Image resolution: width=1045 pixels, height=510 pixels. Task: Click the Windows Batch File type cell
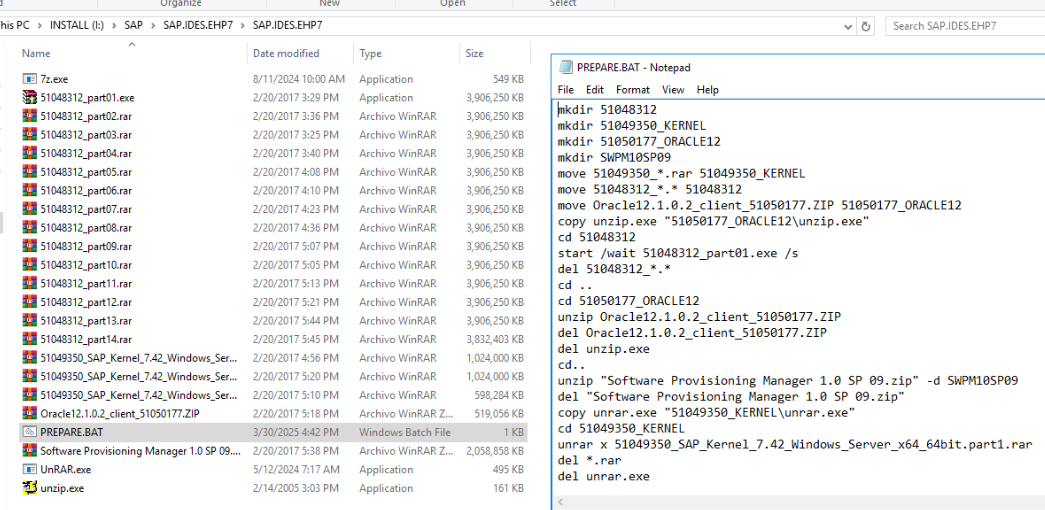coord(405,432)
